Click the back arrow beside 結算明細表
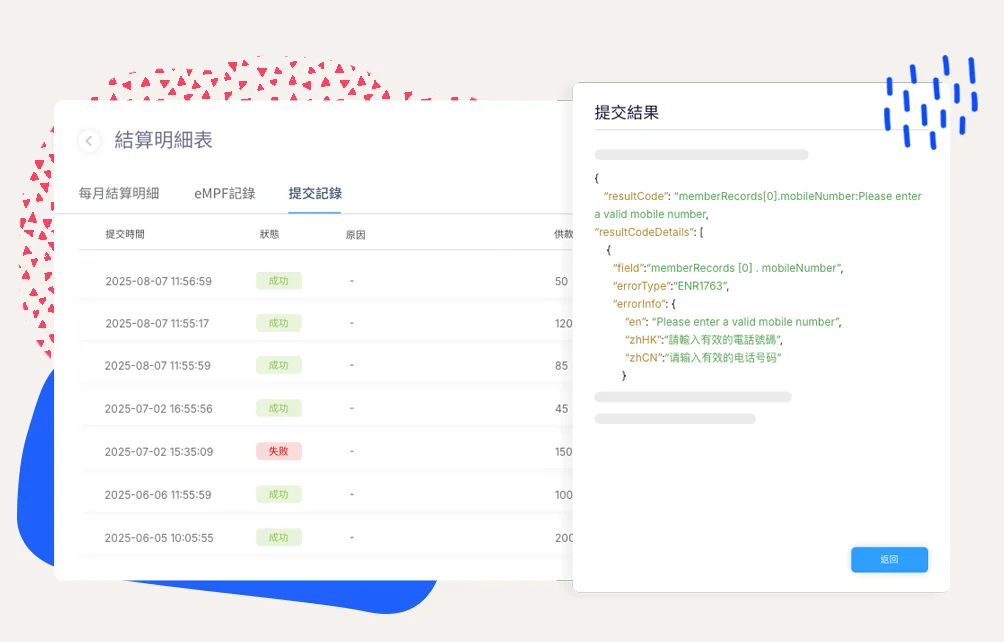This screenshot has height=642, width=1004. [89, 141]
